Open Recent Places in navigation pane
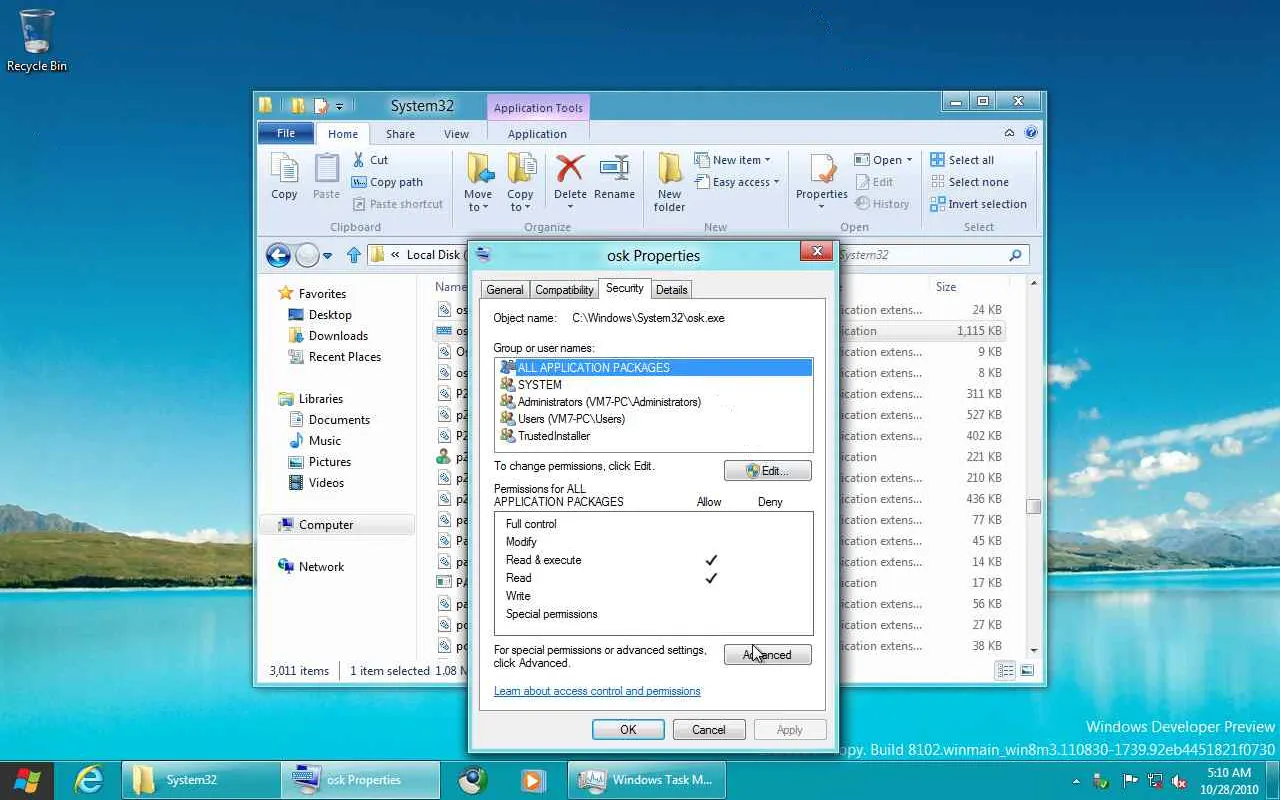 [x=345, y=357]
